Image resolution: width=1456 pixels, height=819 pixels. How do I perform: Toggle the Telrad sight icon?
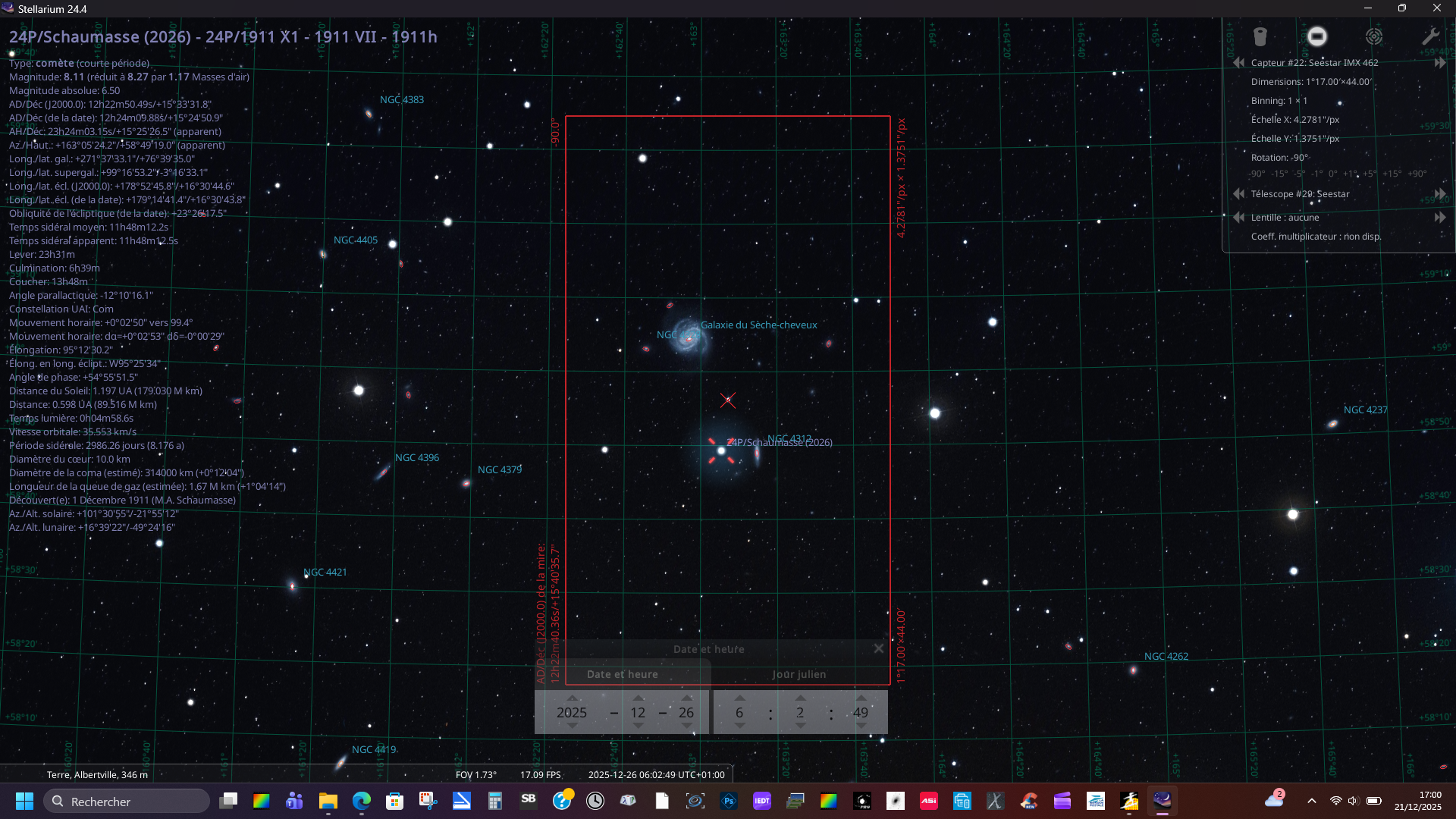1374,36
